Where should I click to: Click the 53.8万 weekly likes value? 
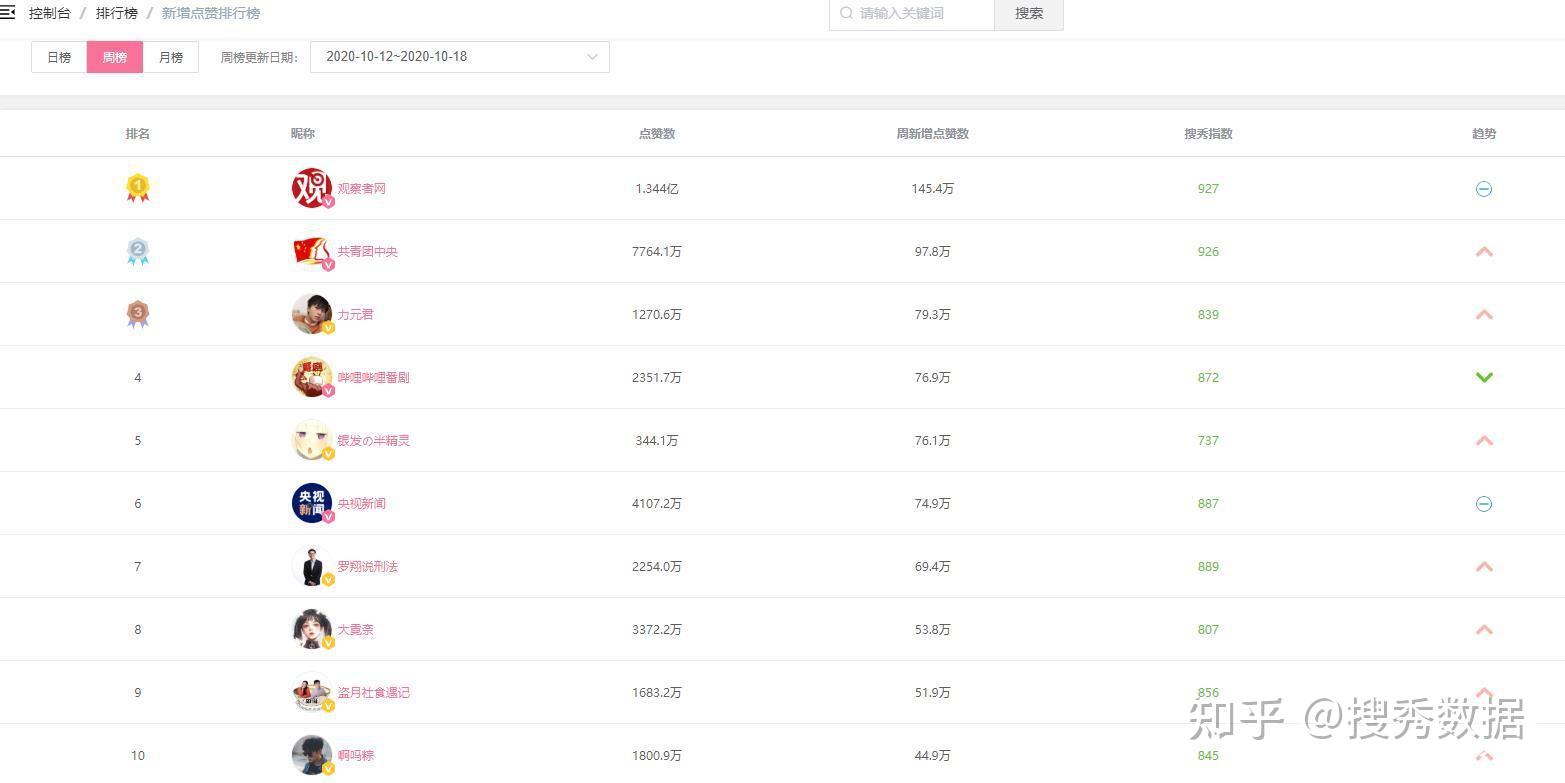click(932, 629)
